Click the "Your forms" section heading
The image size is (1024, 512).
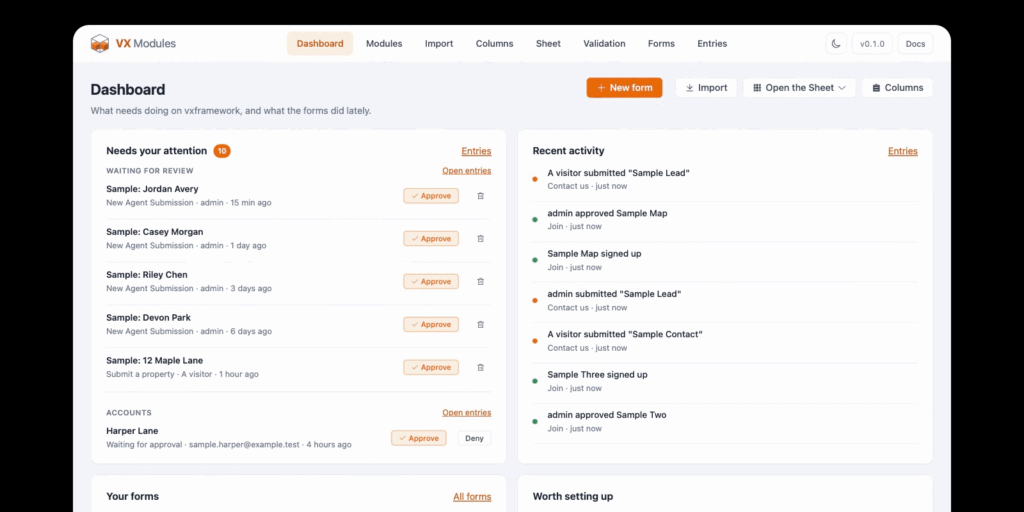tap(133, 496)
